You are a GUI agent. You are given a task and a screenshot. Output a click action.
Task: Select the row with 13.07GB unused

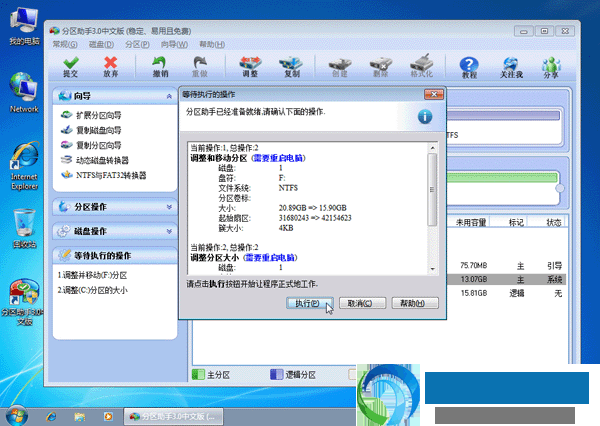pos(507,279)
